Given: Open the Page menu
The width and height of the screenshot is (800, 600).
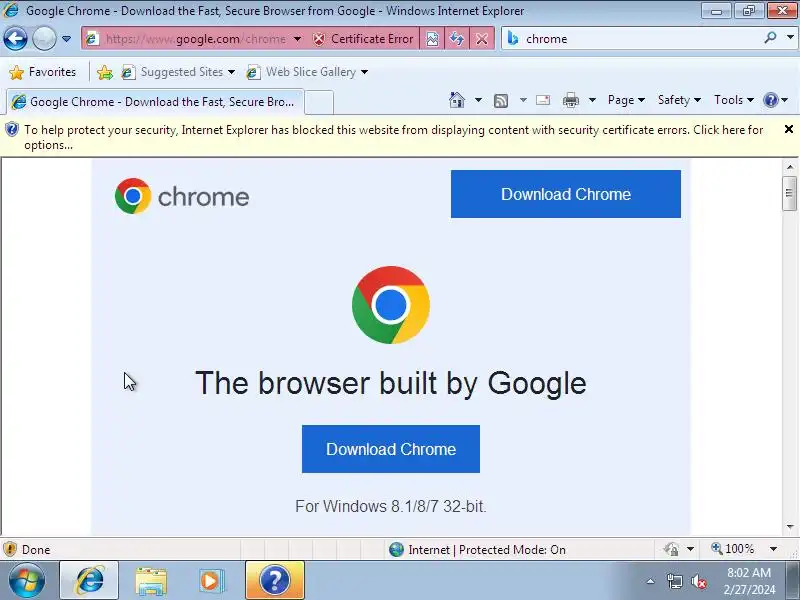Looking at the screenshot, I should coord(626,100).
